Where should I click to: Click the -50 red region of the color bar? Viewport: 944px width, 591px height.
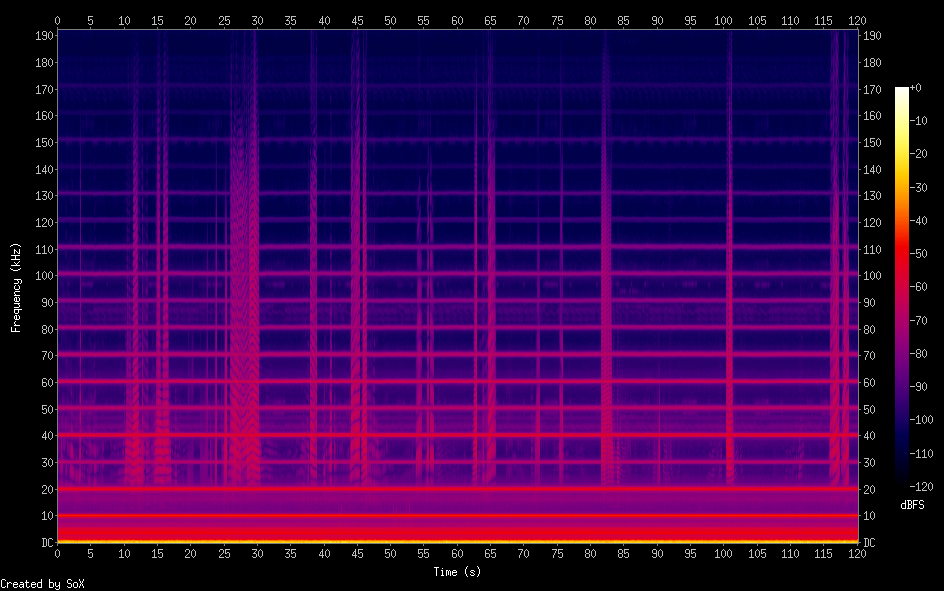[x=902, y=255]
